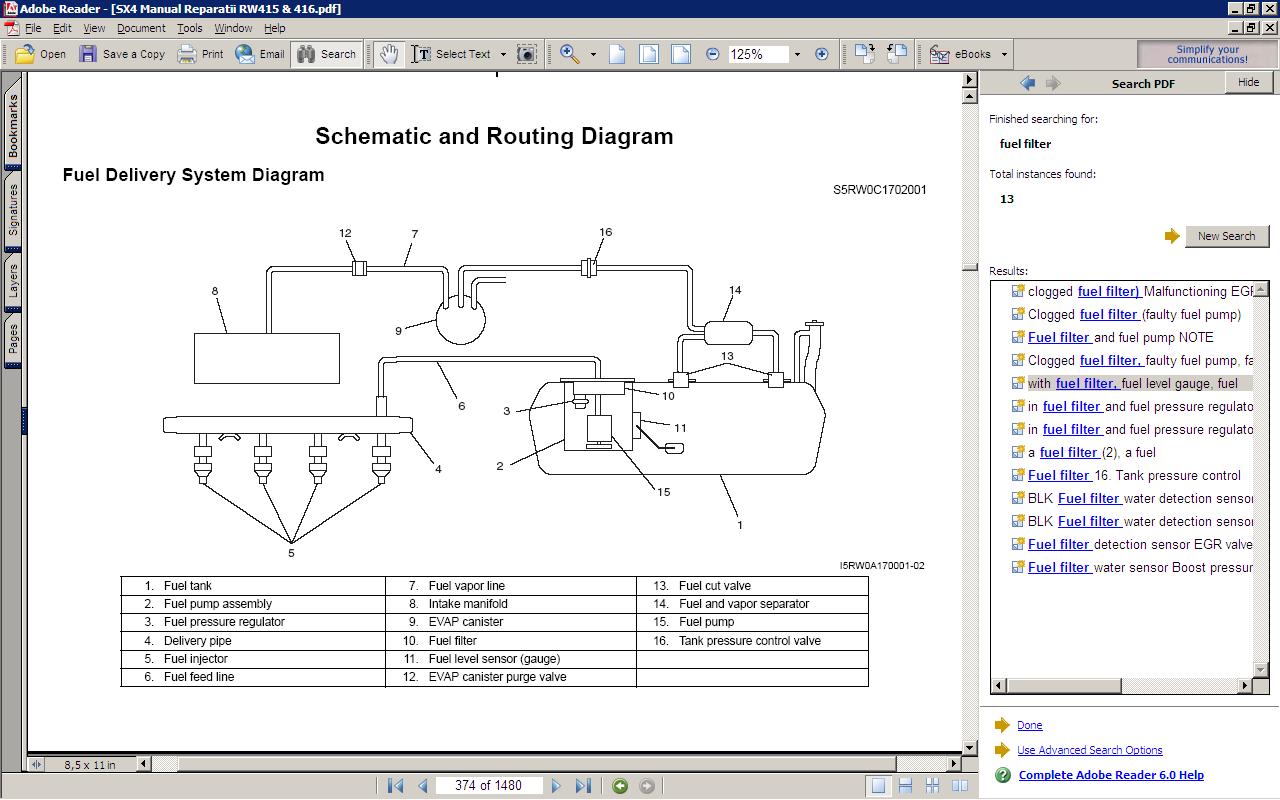Click the Zoom In magnifier tool

point(570,54)
